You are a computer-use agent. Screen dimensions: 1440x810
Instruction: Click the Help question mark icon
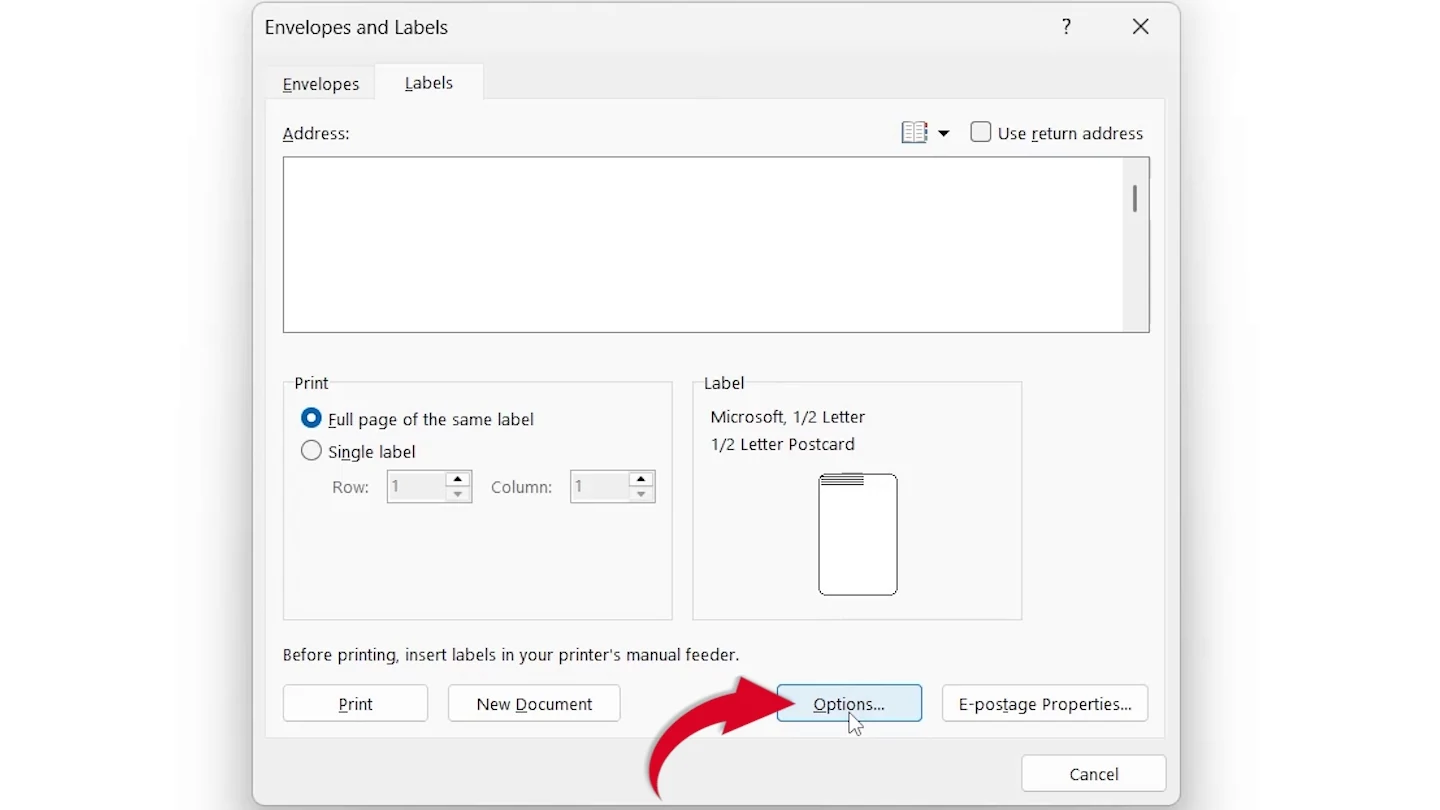click(x=1066, y=27)
